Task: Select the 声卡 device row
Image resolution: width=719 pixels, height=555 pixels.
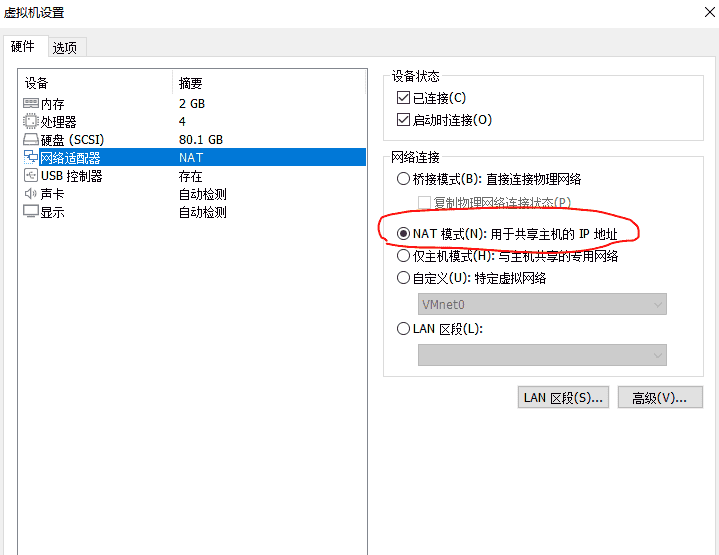Action: tap(194, 194)
